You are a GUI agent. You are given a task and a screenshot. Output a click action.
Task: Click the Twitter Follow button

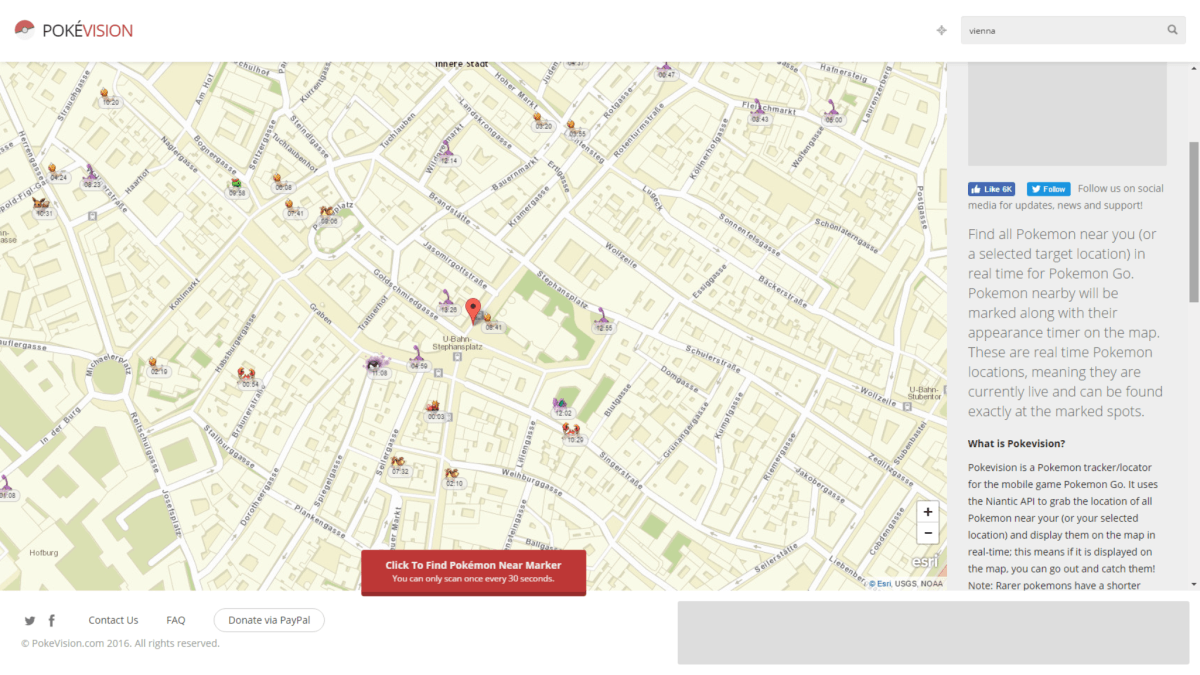click(1048, 189)
